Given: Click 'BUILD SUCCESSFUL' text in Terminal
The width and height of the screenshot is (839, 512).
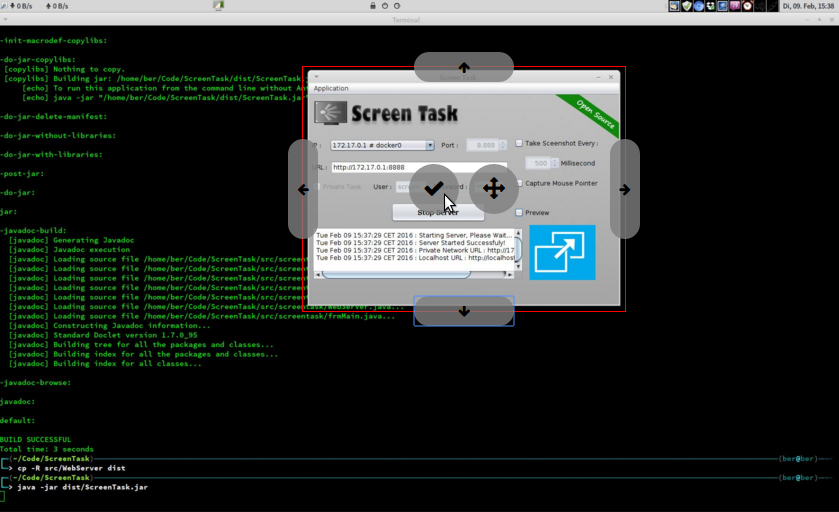Looking at the screenshot, I should (x=35, y=439).
